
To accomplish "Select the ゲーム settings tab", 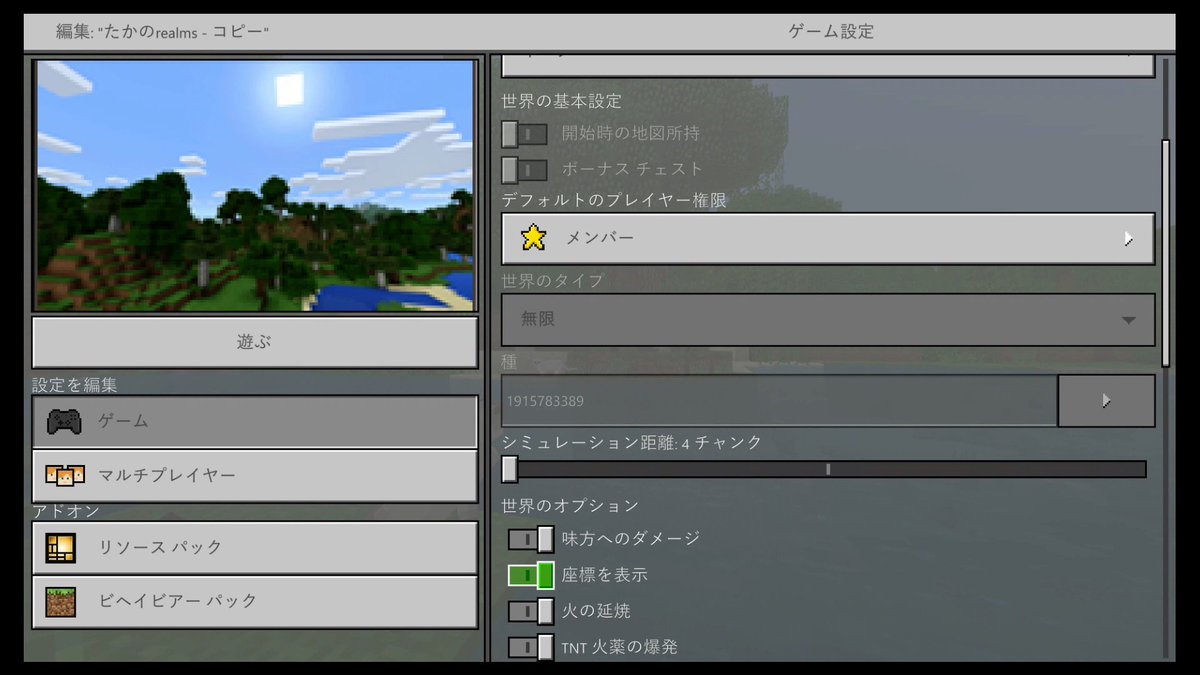I will 255,422.
